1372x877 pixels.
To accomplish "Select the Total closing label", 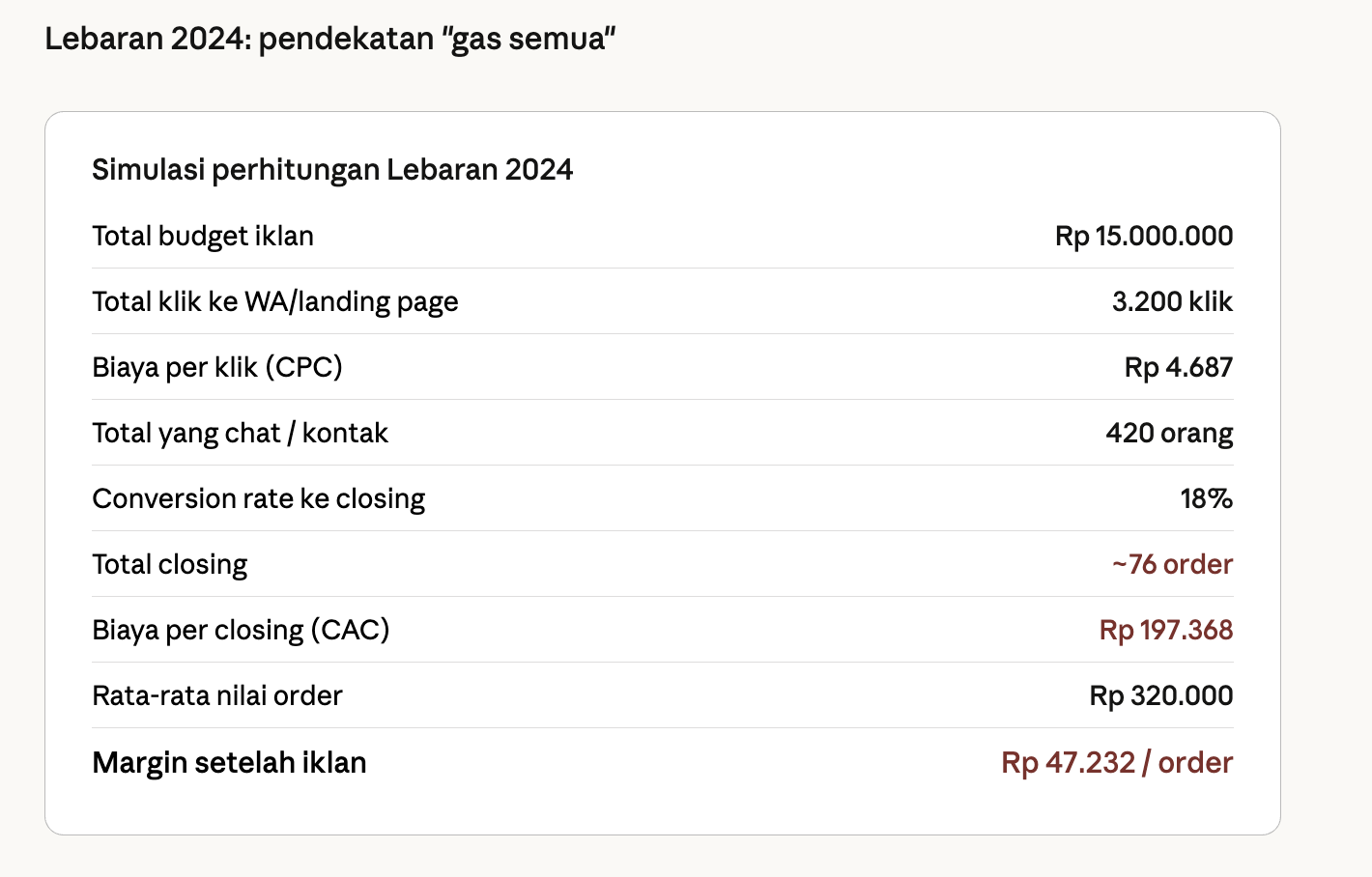I will point(170,565).
